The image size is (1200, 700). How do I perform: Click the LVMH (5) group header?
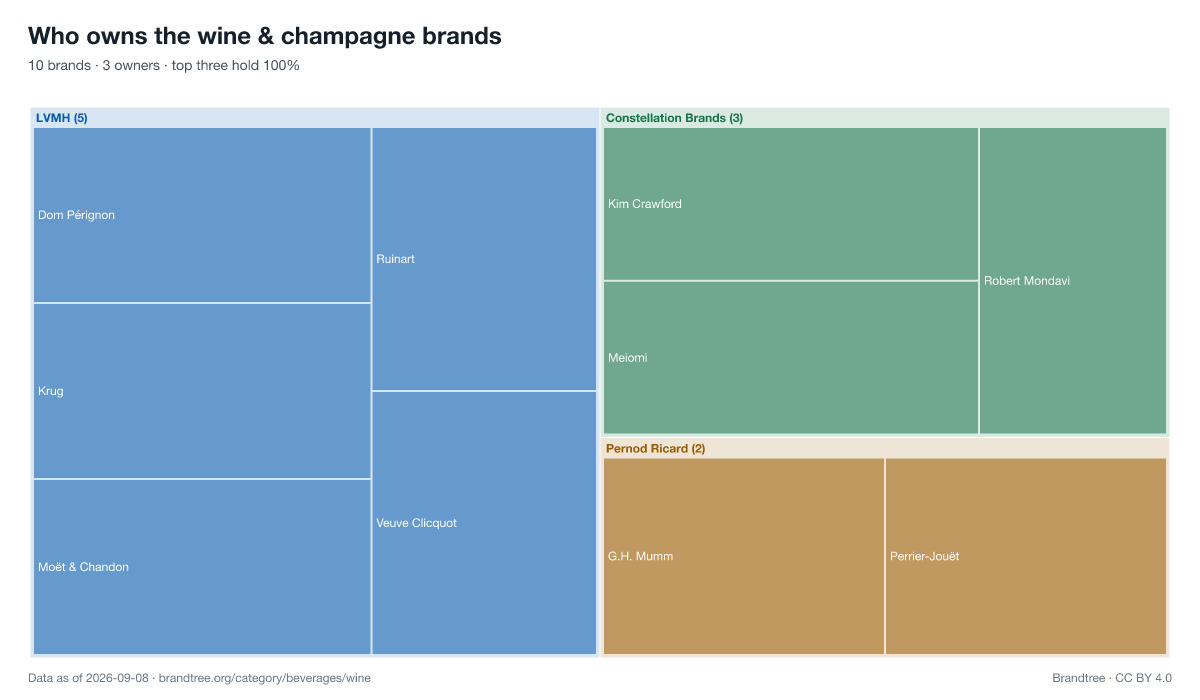pyautogui.click(x=62, y=118)
